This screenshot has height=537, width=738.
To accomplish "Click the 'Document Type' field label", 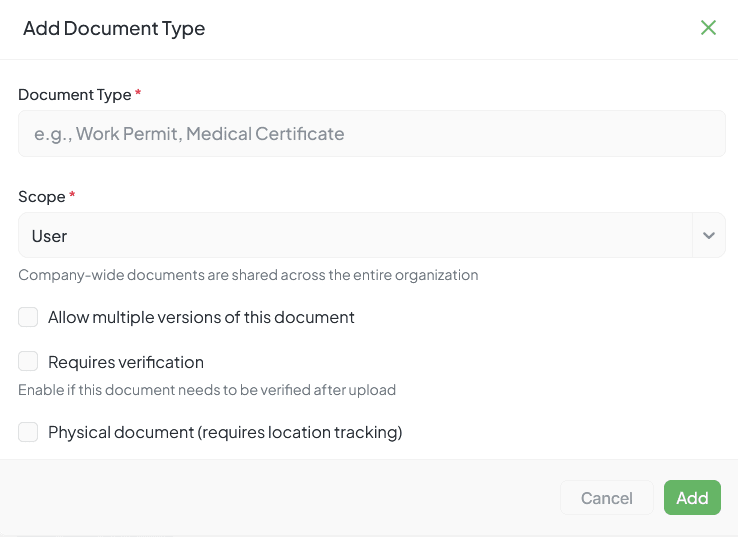I will pos(74,94).
